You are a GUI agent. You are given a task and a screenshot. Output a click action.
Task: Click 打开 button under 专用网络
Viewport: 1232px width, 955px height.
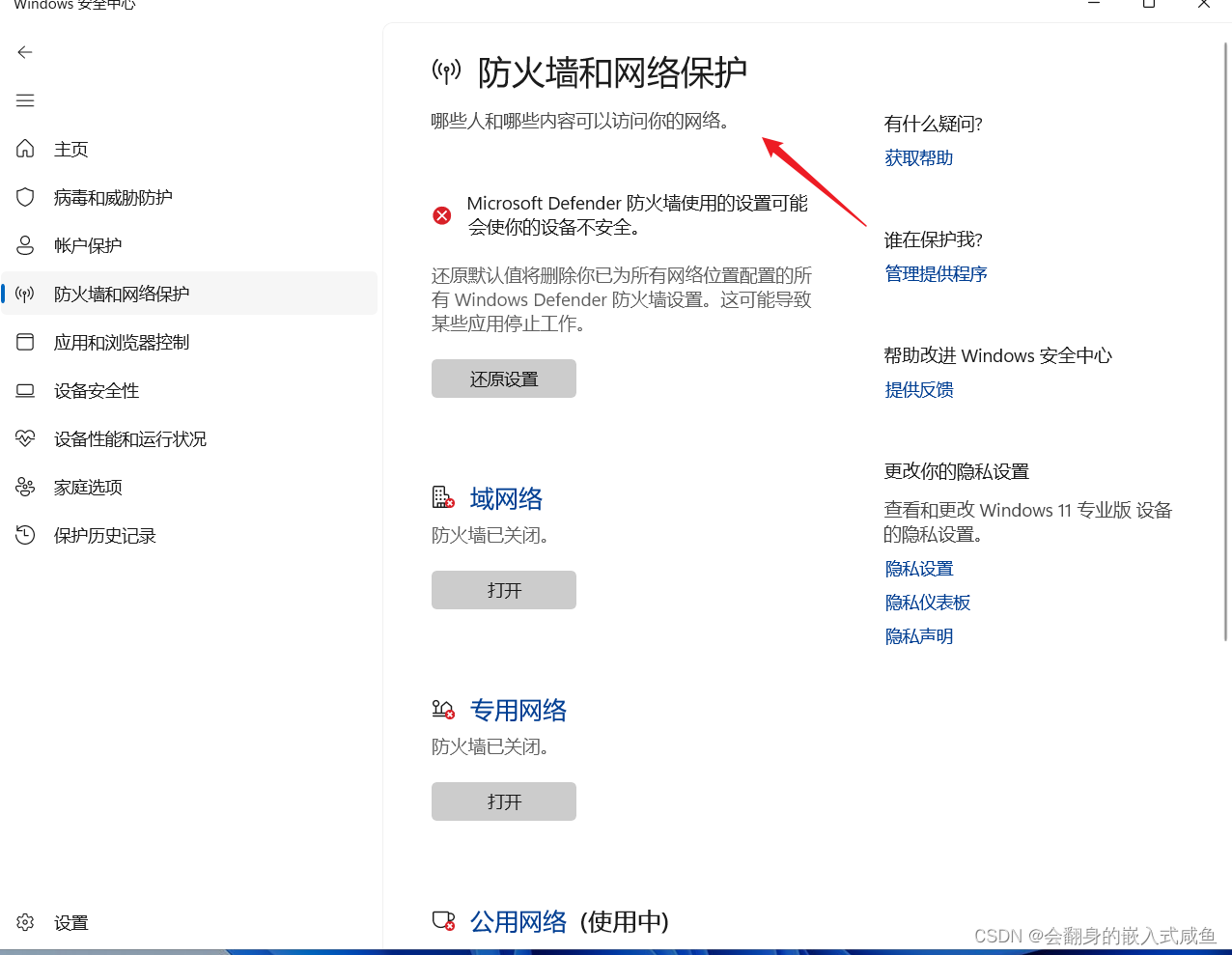504,801
